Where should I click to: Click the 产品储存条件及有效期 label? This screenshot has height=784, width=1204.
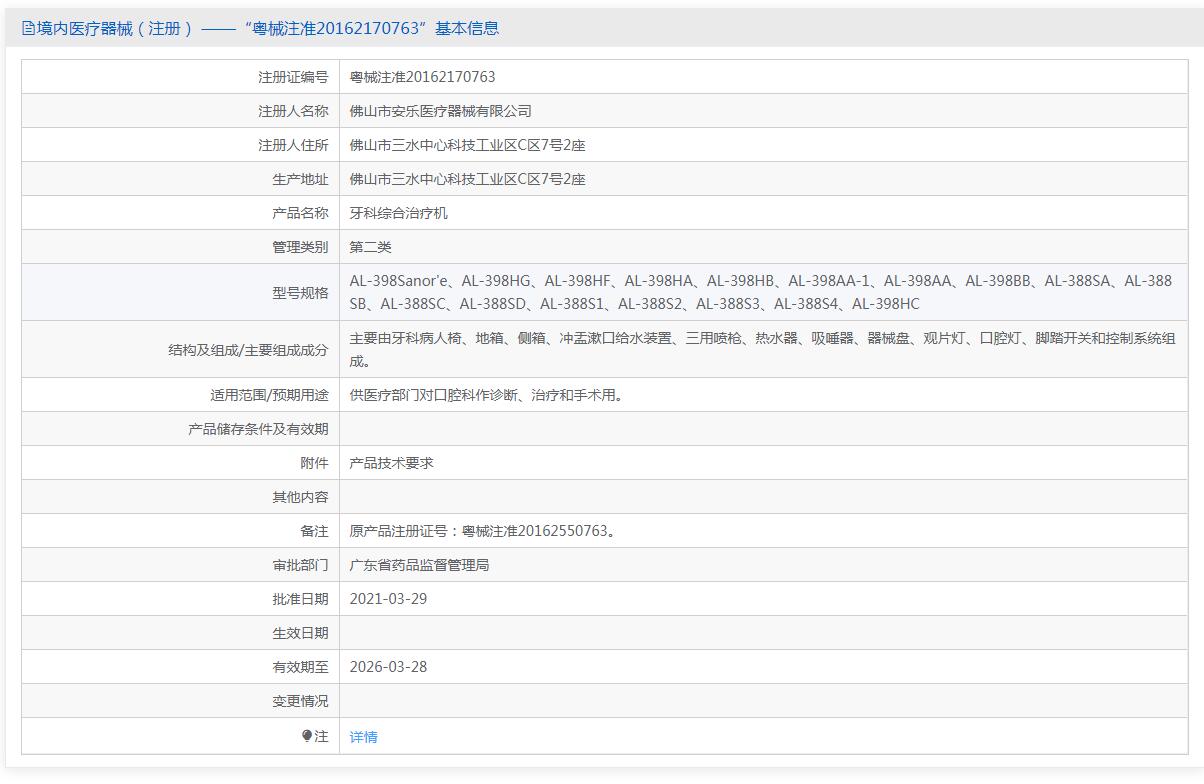[x=258, y=429]
